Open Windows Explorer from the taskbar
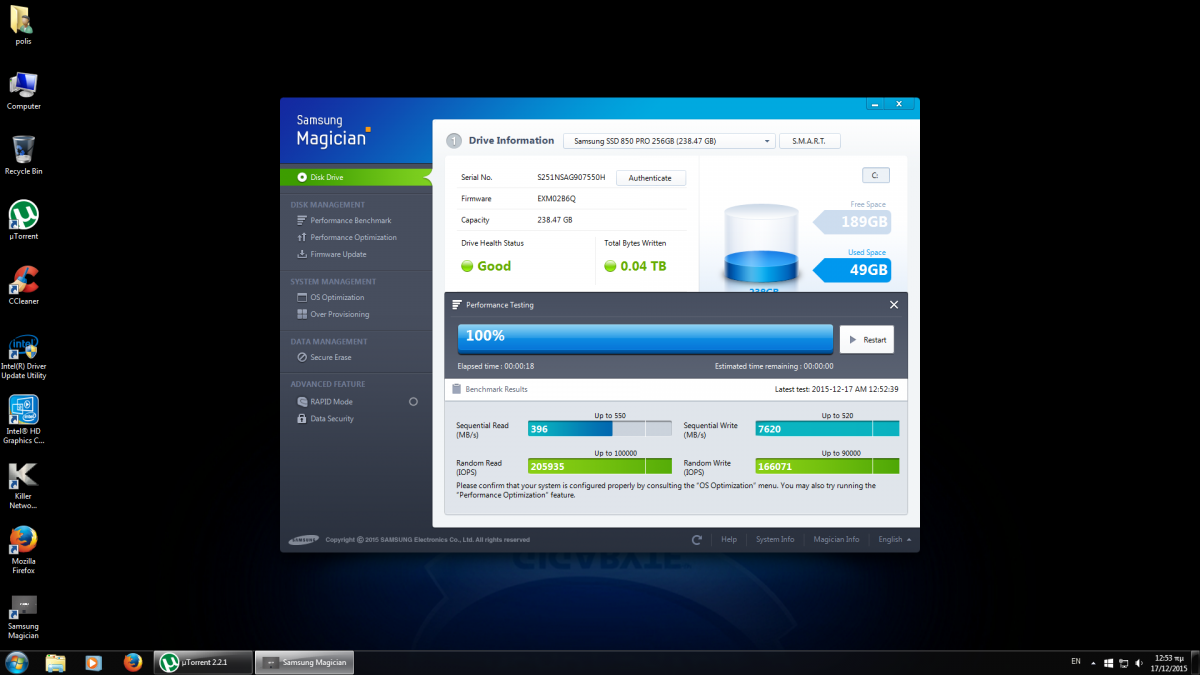Screen dimensions: 1200x675 point(56,662)
